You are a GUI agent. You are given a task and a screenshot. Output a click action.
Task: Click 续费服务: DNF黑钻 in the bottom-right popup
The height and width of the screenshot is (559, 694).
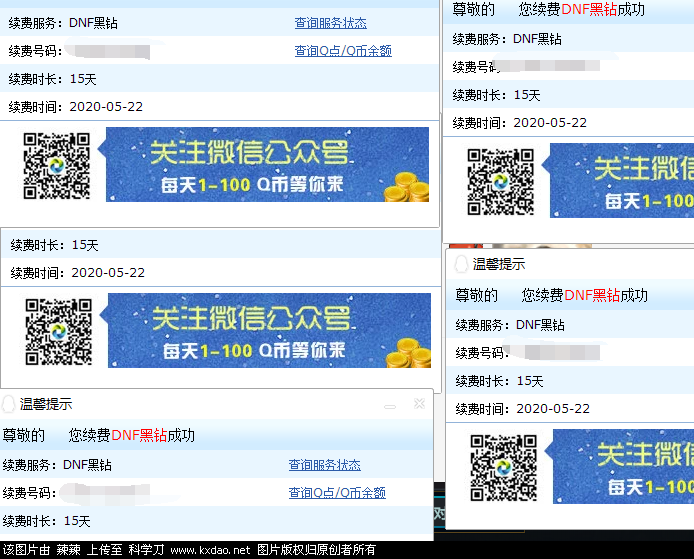click(510, 325)
